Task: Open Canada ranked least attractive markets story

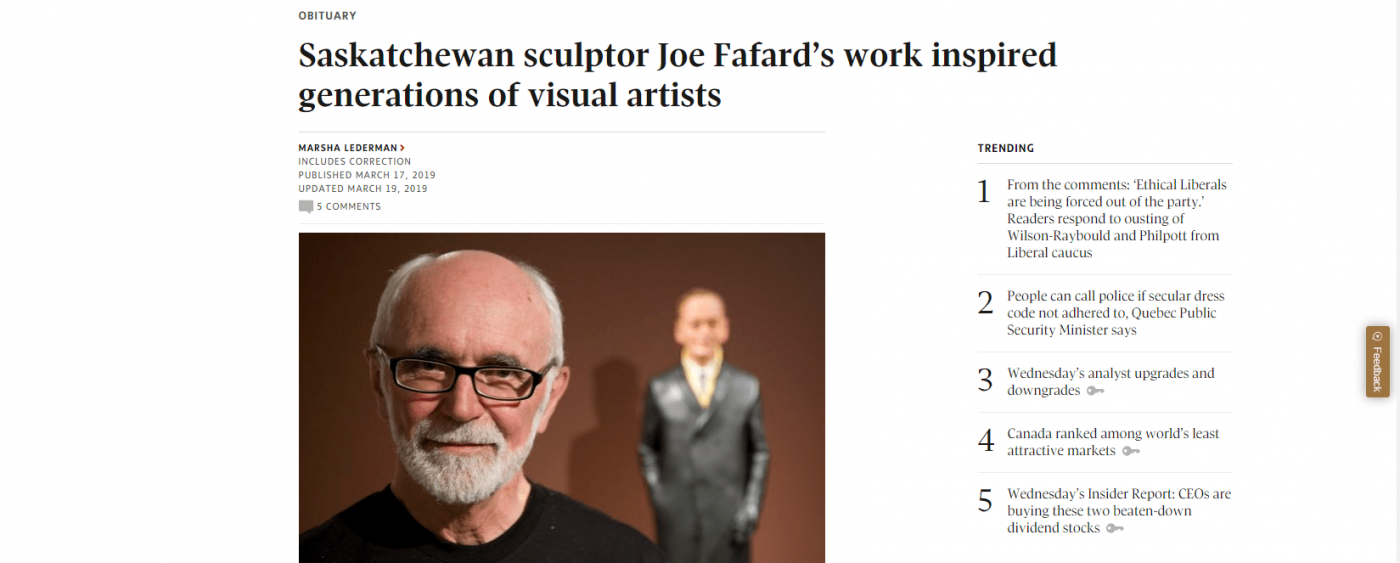Action: pos(1113,442)
